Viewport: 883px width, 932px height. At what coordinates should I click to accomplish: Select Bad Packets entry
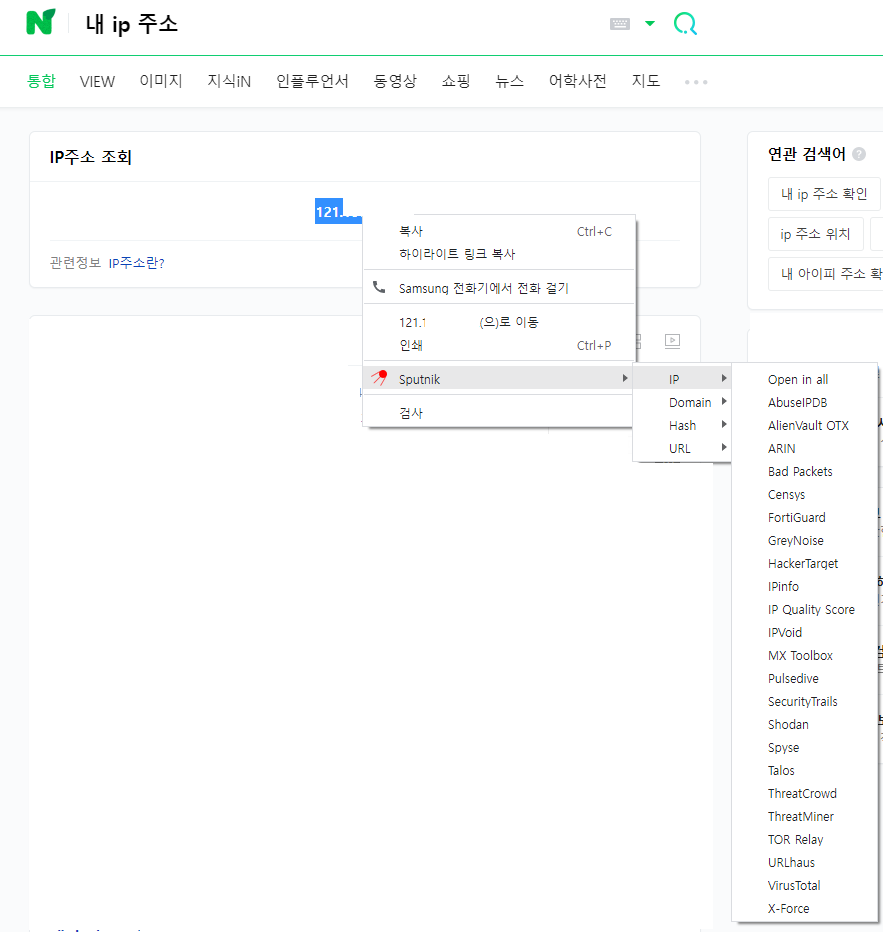pos(805,471)
